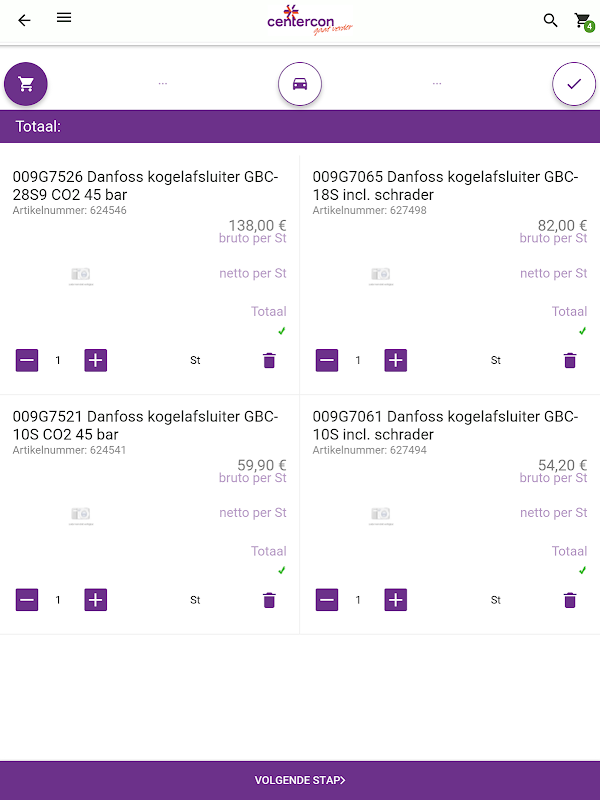Viewport: 600px width, 800px height.
Task: Go to the vehicle delivery step
Action: tap(300, 84)
